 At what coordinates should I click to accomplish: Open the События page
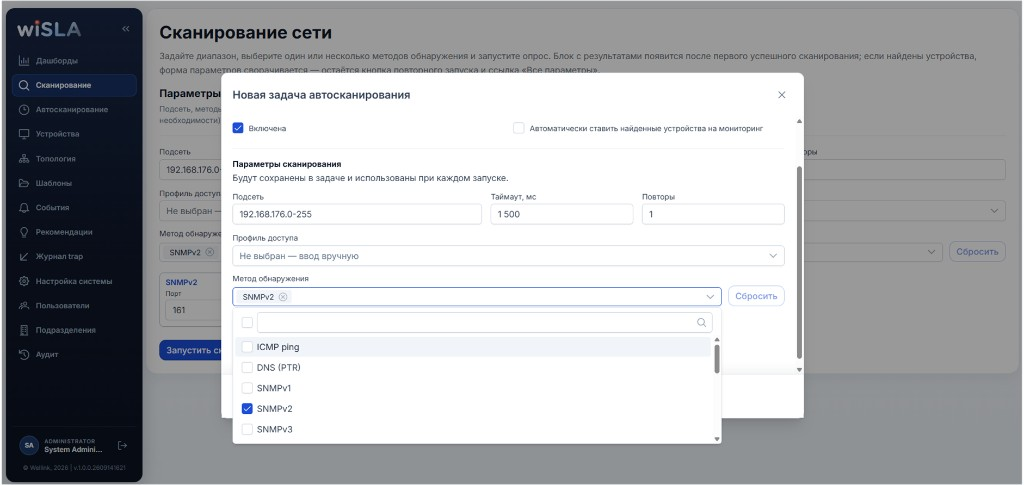[74, 208]
